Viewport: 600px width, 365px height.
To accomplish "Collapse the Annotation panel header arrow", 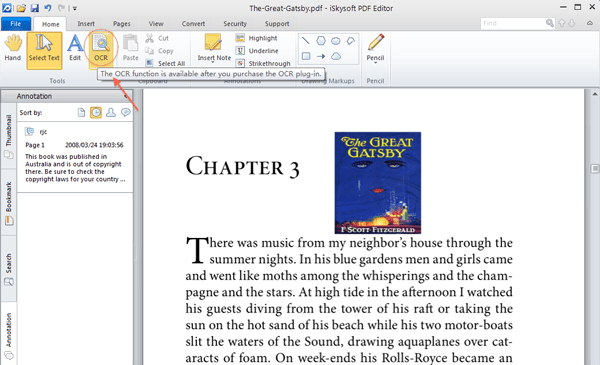I will (126, 96).
